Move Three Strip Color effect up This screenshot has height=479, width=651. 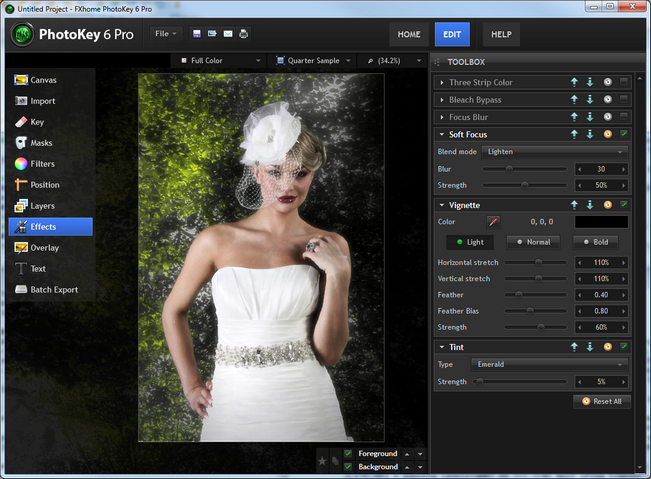pos(574,82)
